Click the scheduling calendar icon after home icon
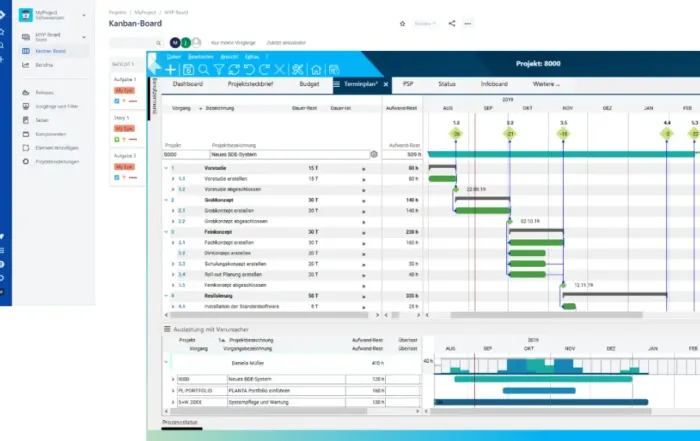This screenshot has width=700, height=441. pyautogui.click(x=333, y=70)
